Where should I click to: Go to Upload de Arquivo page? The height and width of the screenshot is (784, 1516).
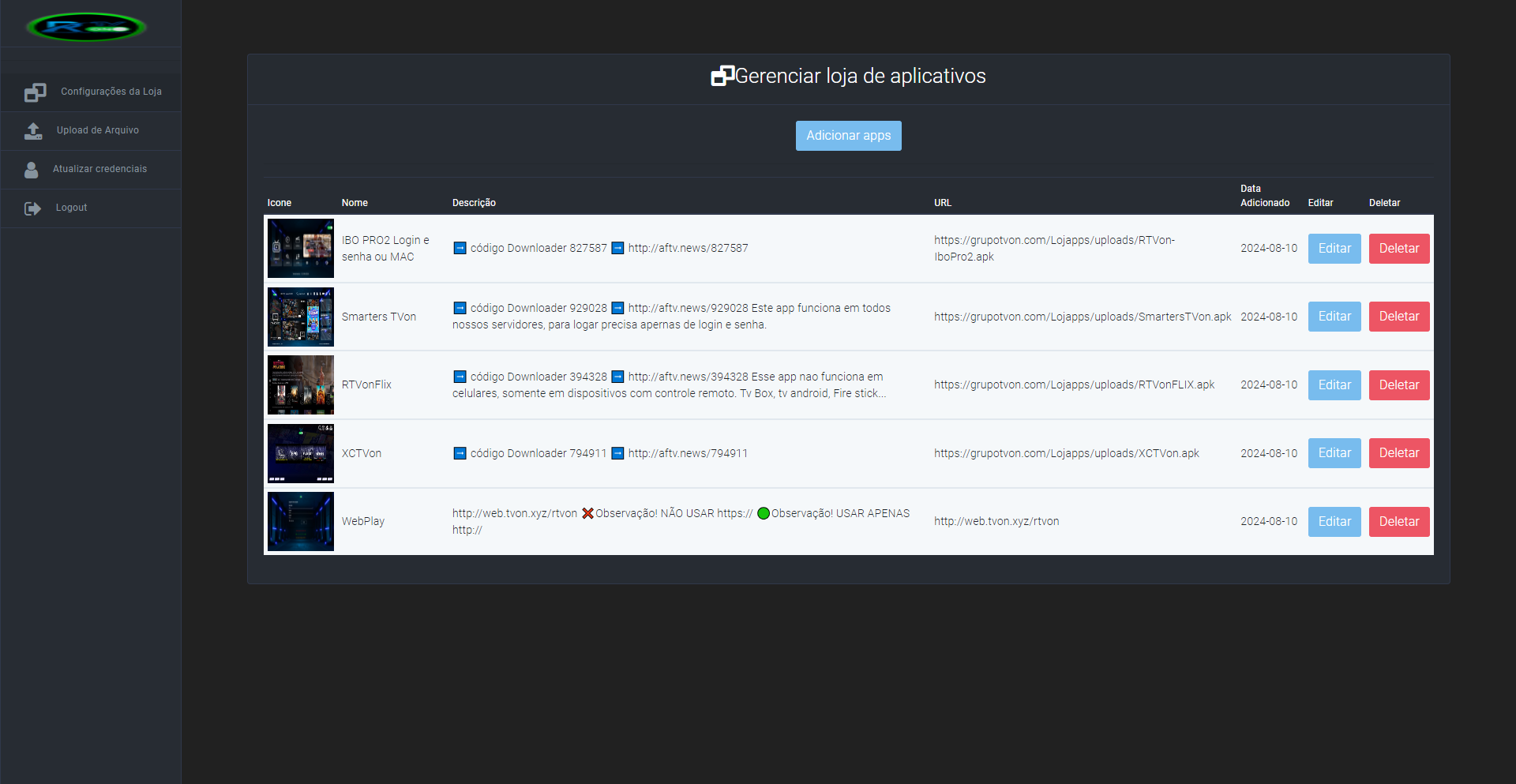click(97, 130)
